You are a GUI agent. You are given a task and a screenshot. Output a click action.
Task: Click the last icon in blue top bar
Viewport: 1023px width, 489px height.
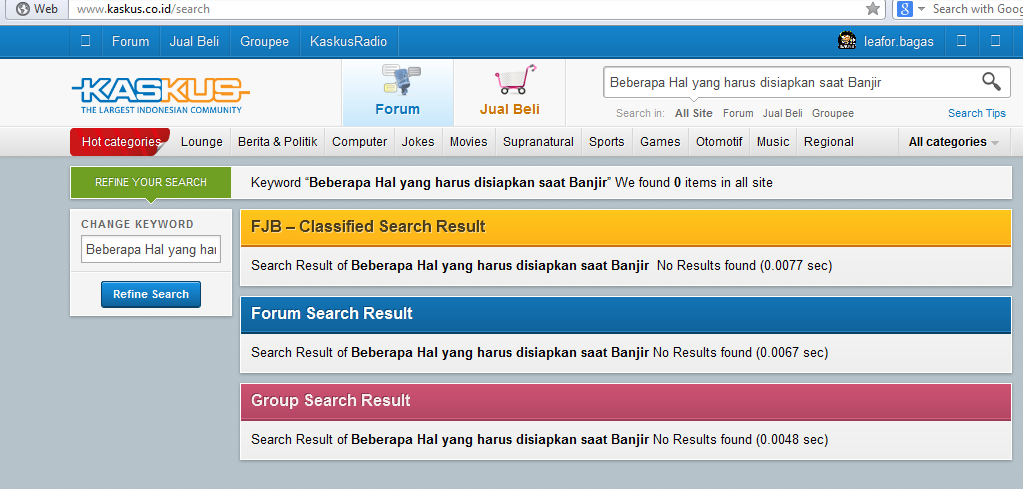[995, 40]
